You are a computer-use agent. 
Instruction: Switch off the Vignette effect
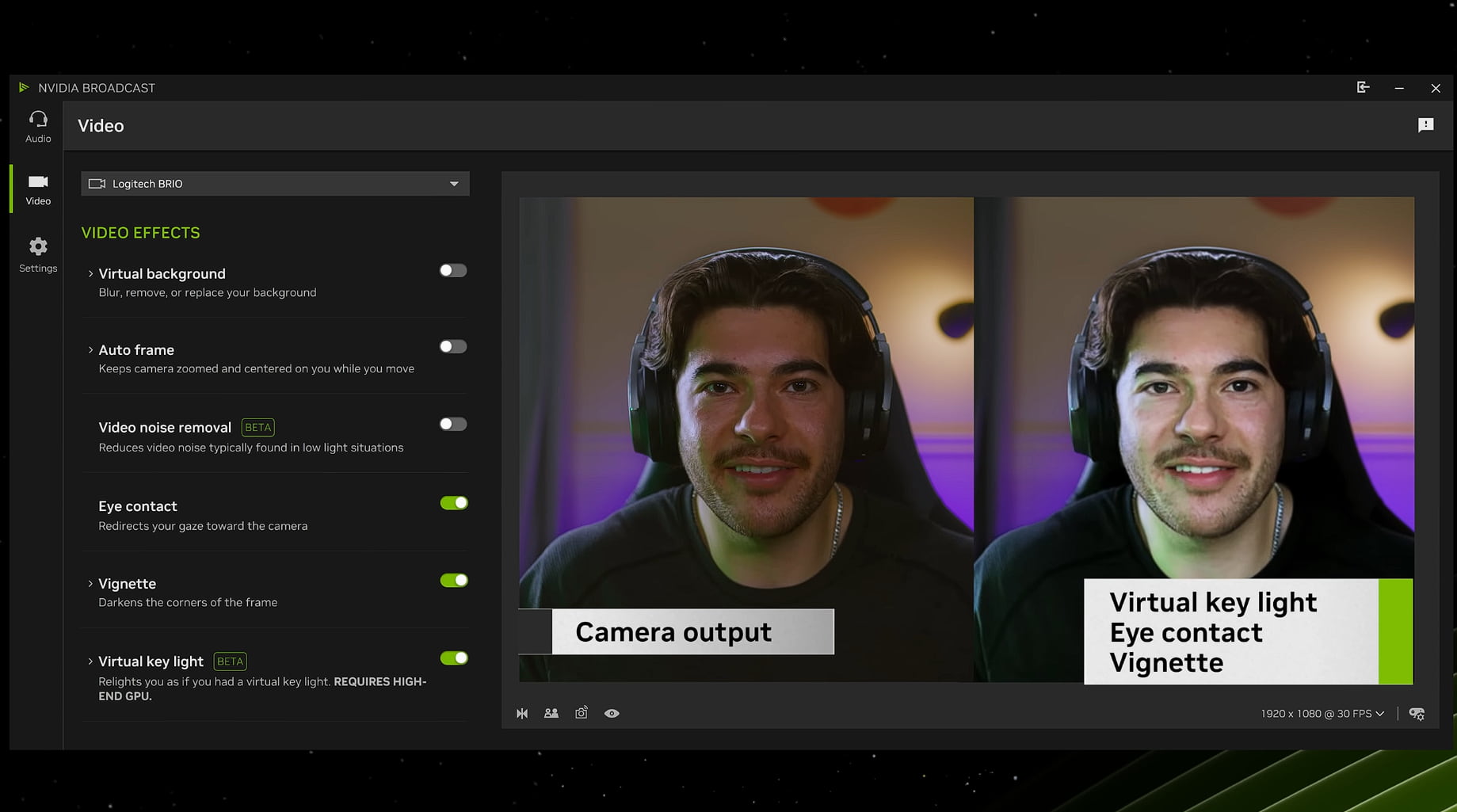[454, 581]
